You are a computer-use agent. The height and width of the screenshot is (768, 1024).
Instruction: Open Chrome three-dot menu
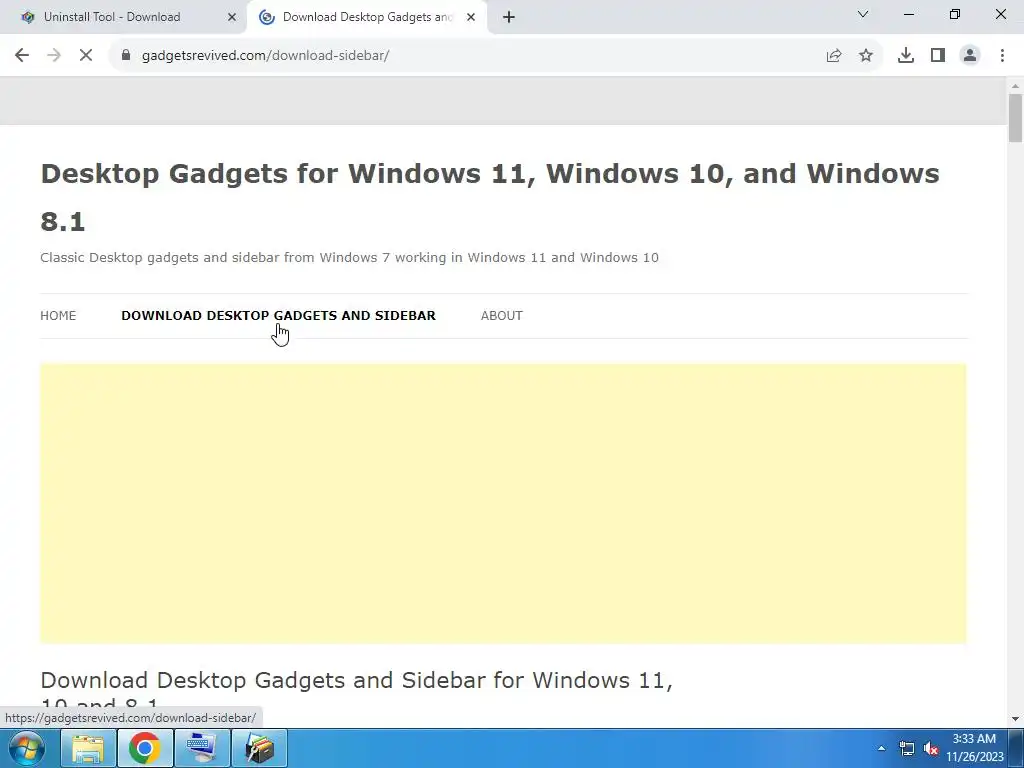click(1002, 56)
